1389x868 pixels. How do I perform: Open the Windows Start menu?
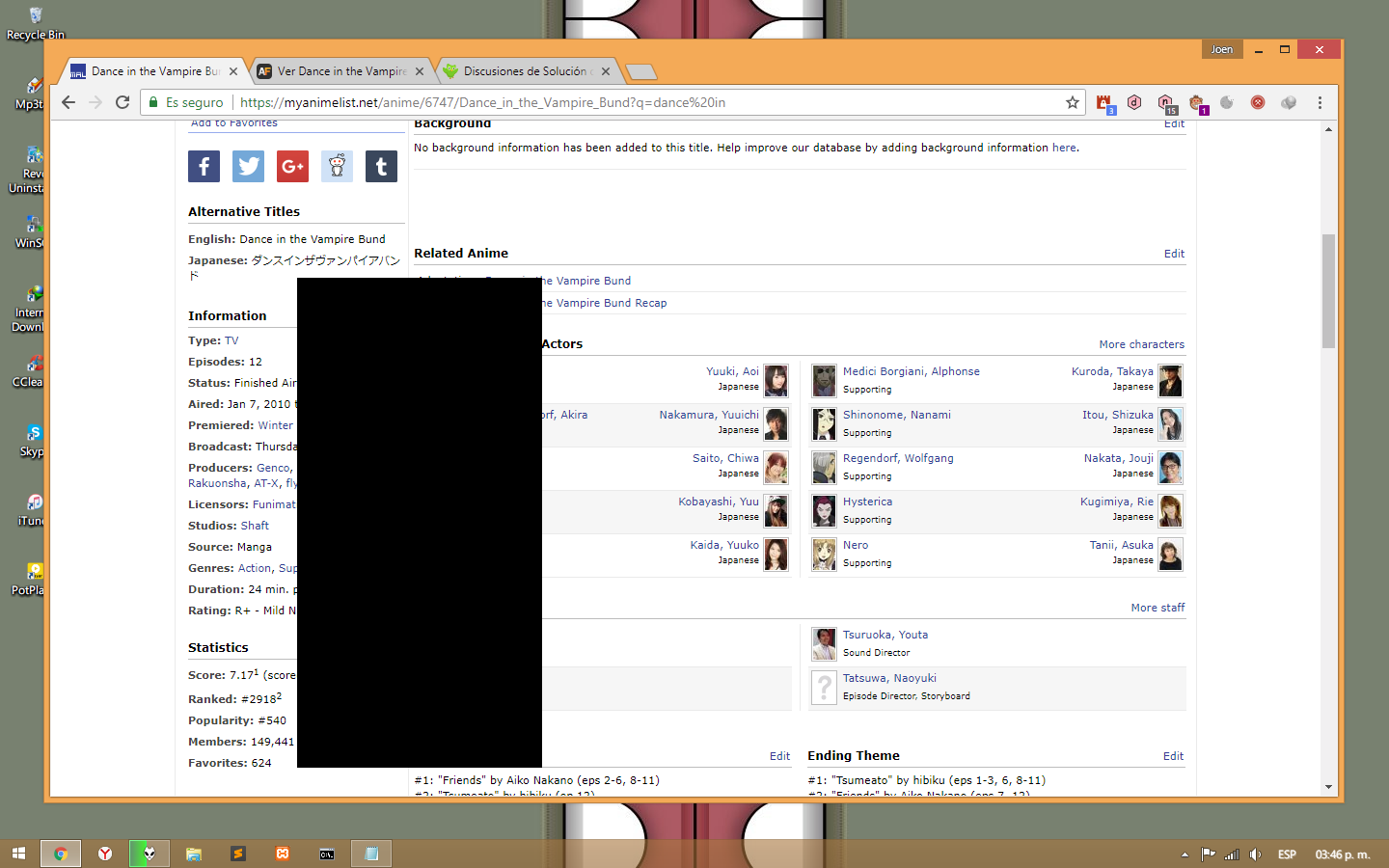(x=18, y=854)
